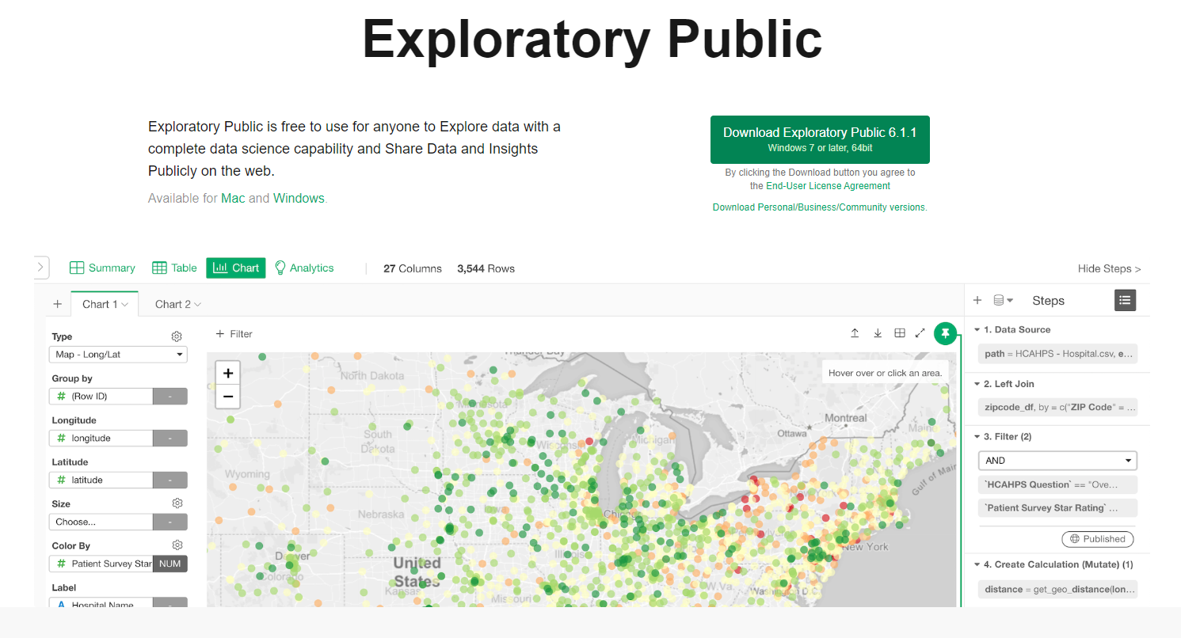The height and width of the screenshot is (638, 1181).
Task: Click the 27 Columns count
Action: tap(412, 268)
